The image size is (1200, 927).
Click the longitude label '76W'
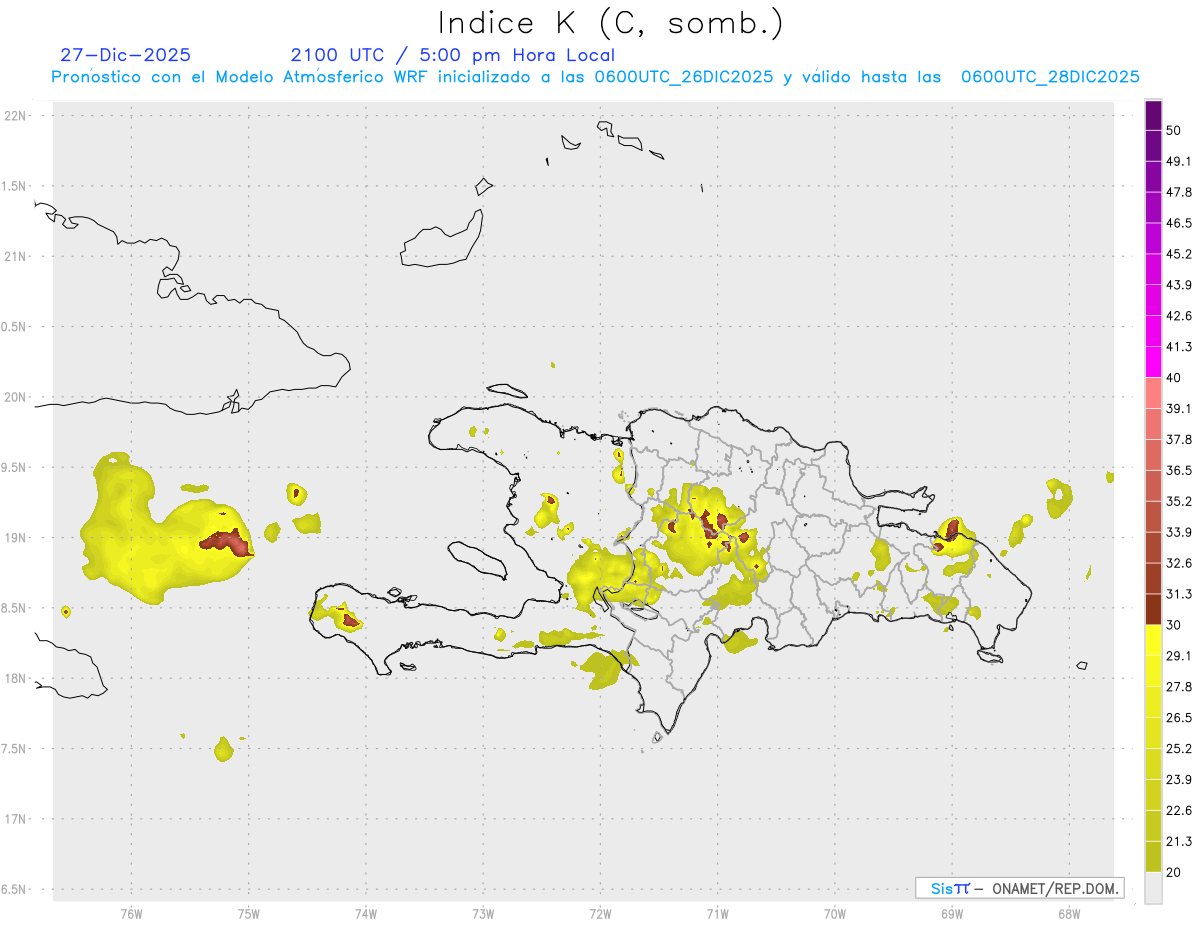[x=131, y=914]
